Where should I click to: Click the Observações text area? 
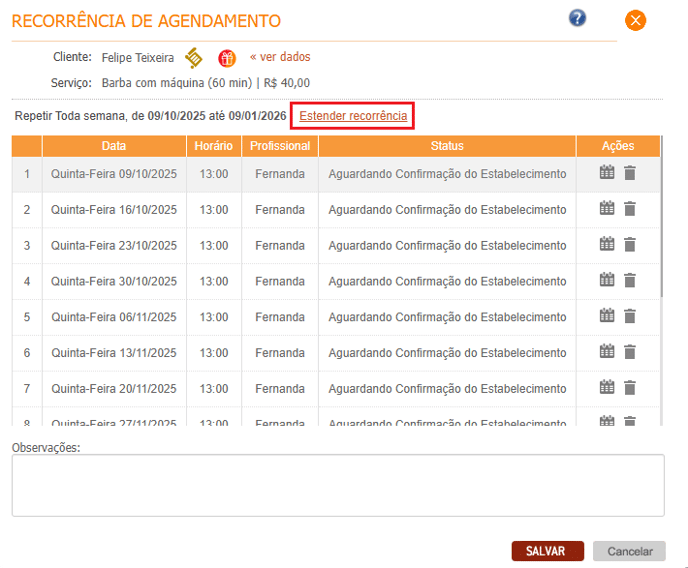338,485
